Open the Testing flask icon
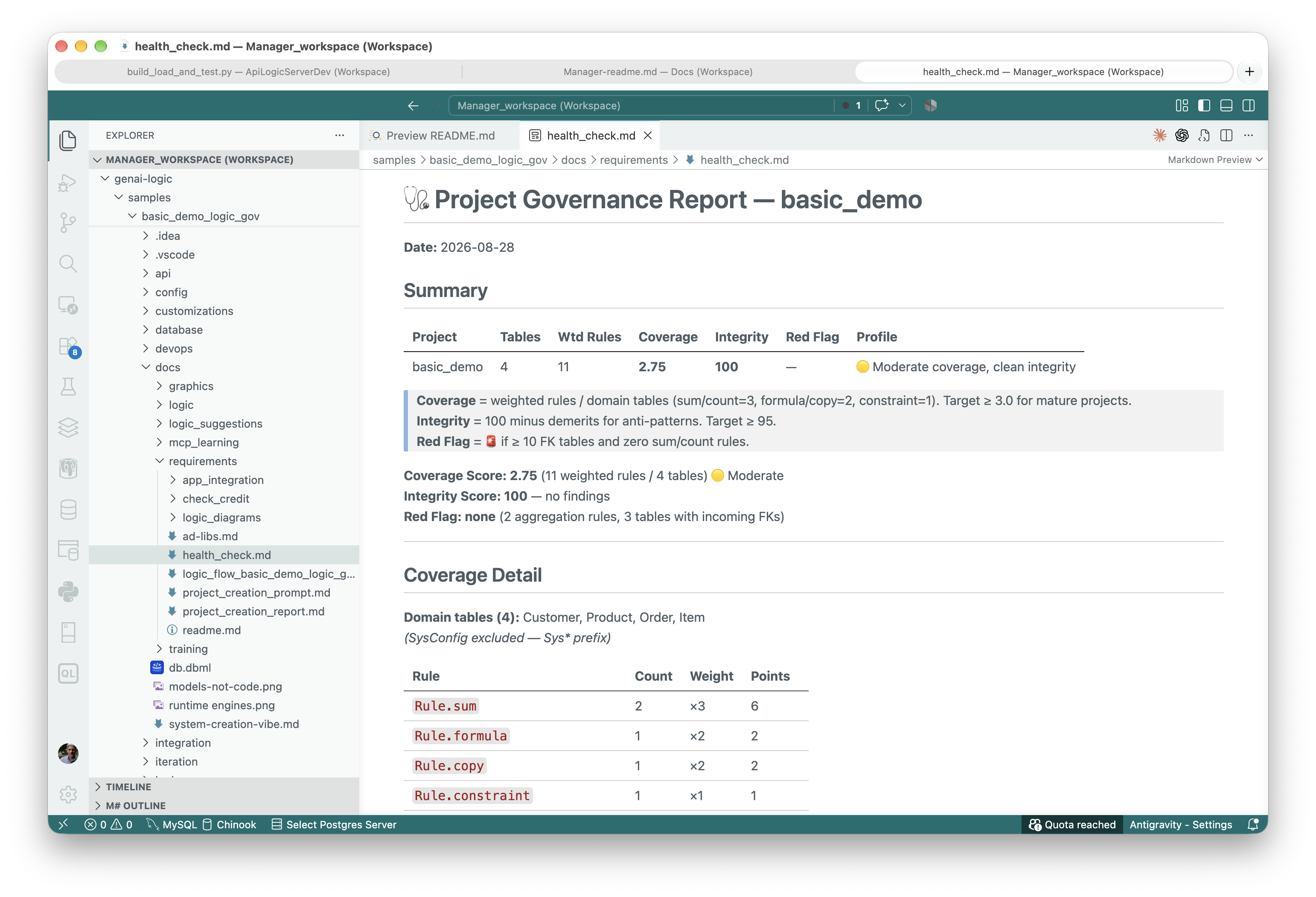1316x897 pixels. [x=68, y=387]
